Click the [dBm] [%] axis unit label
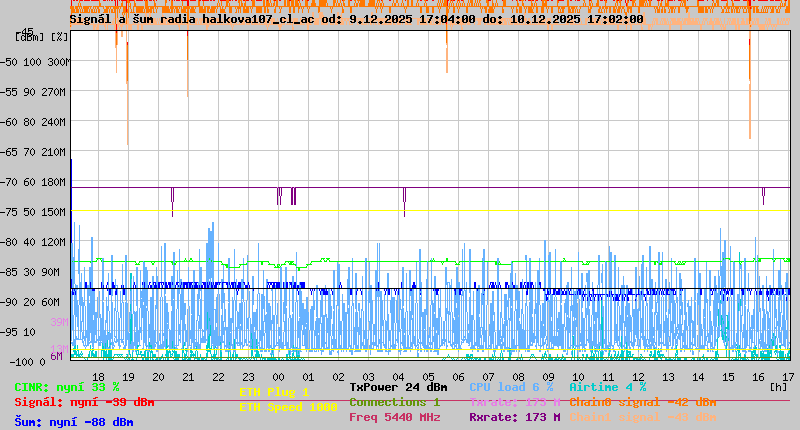Screen dimensions: 800x430 coord(42,37)
